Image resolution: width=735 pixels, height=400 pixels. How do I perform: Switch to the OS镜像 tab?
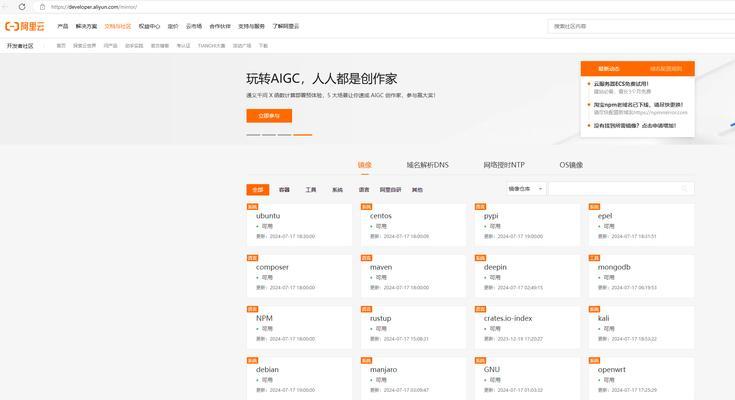[x=571, y=165]
